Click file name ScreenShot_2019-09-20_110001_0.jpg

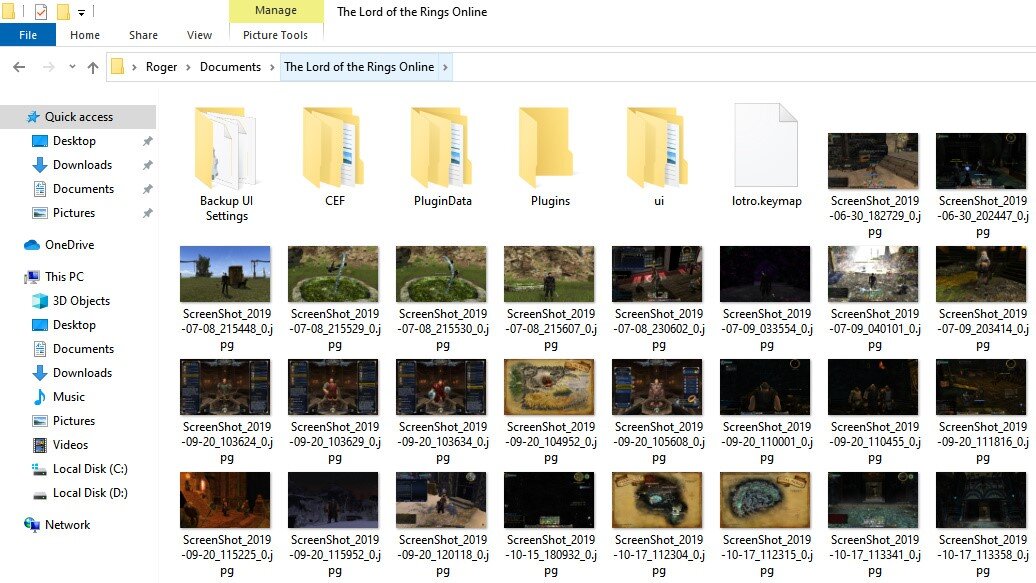[766, 442]
